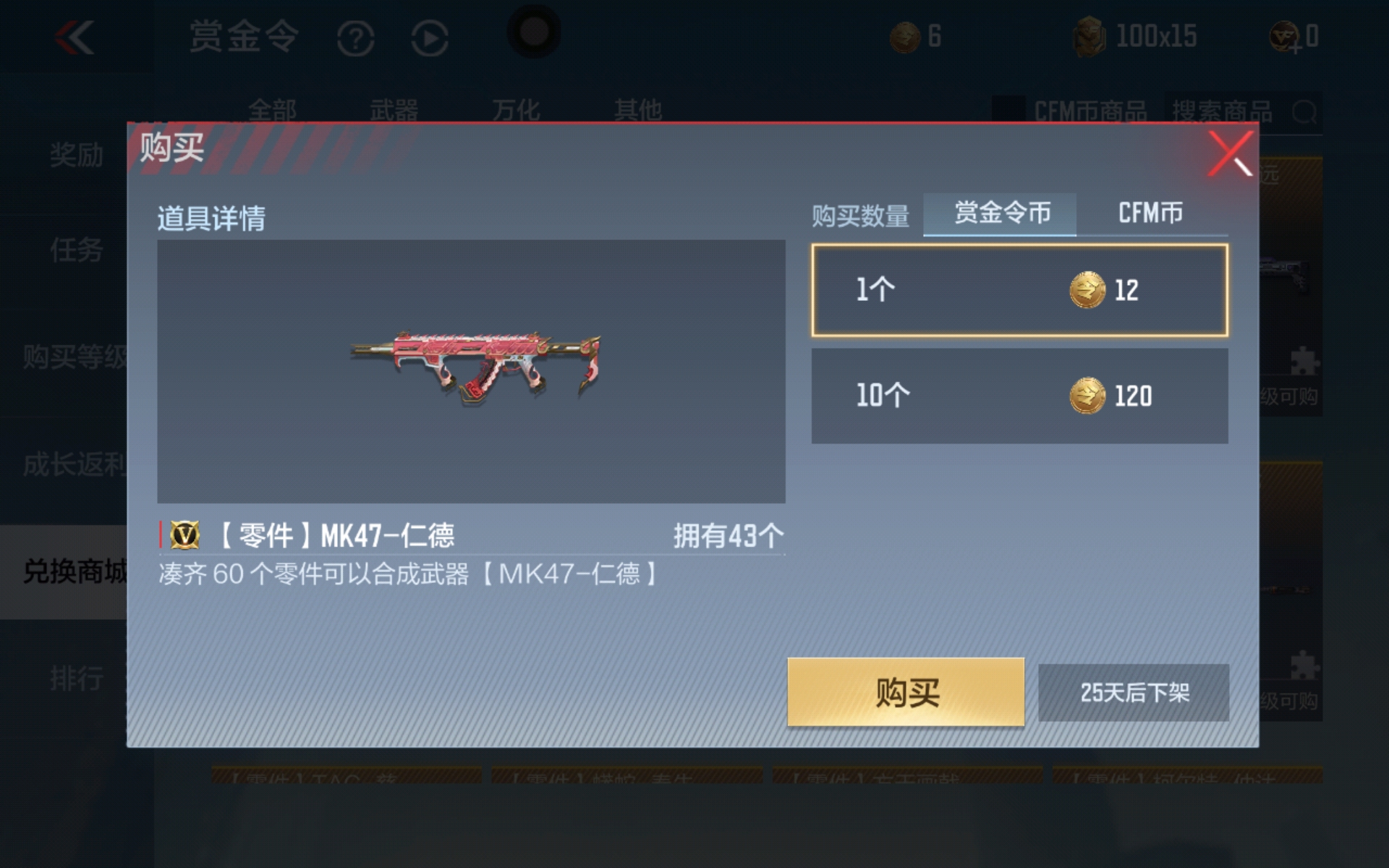This screenshot has width=1389, height=868.
Task: Switch to the 赏金令币 payment tab
Action: [x=1000, y=213]
